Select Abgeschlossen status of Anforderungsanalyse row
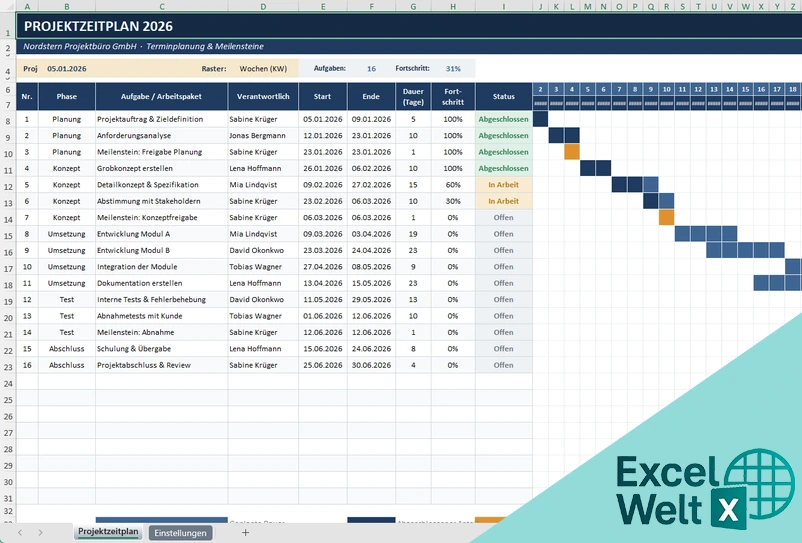The height and width of the screenshot is (543, 802). tap(504, 135)
